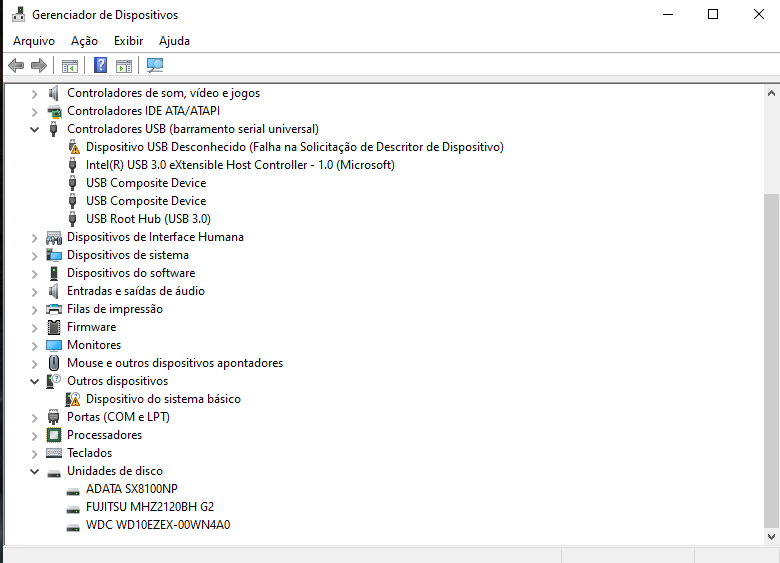
Task: Click the Device Manager title bar icon
Action: (x=18, y=14)
